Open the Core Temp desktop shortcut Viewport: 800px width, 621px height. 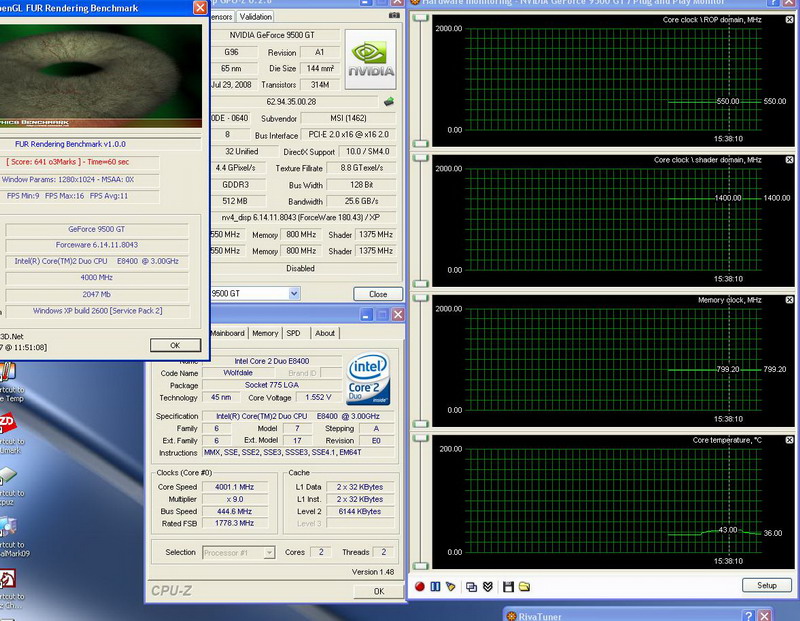[x=8, y=371]
